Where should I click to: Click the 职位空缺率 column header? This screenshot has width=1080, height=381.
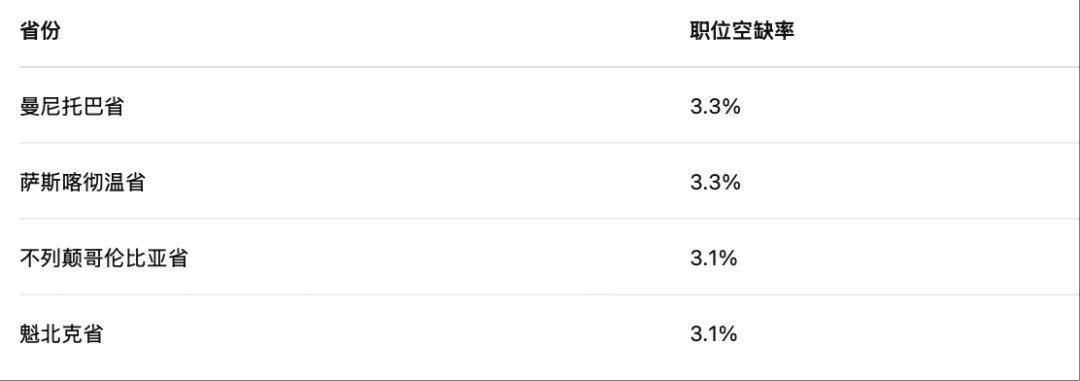coord(742,32)
